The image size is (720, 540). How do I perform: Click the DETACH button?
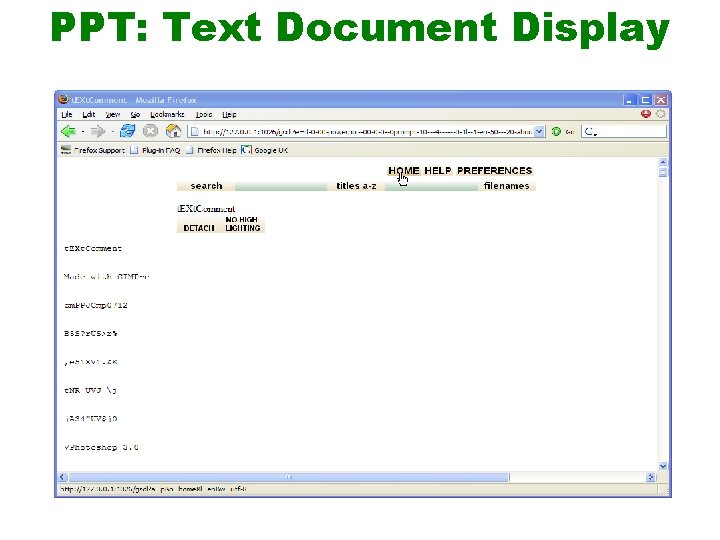pos(199,228)
